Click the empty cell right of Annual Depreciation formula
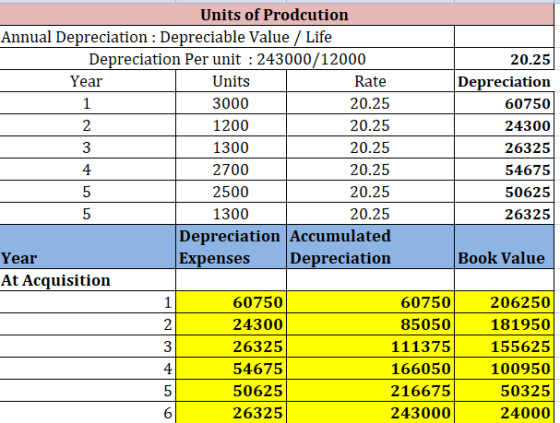 point(504,37)
